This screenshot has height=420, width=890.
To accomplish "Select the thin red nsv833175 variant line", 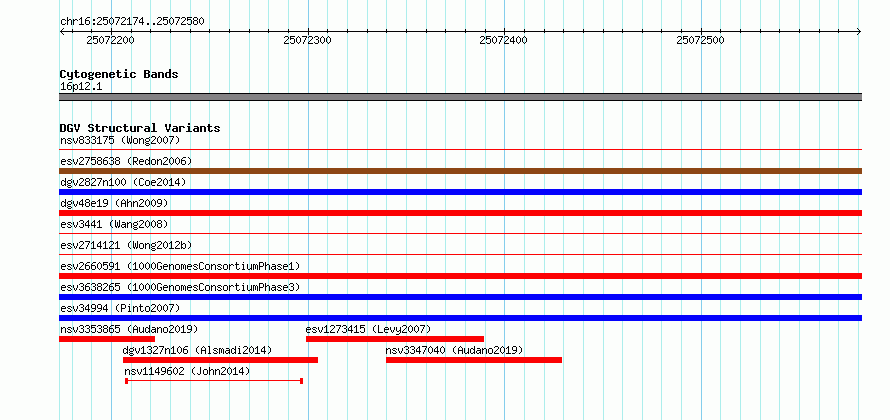I will (x=460, y=150).
